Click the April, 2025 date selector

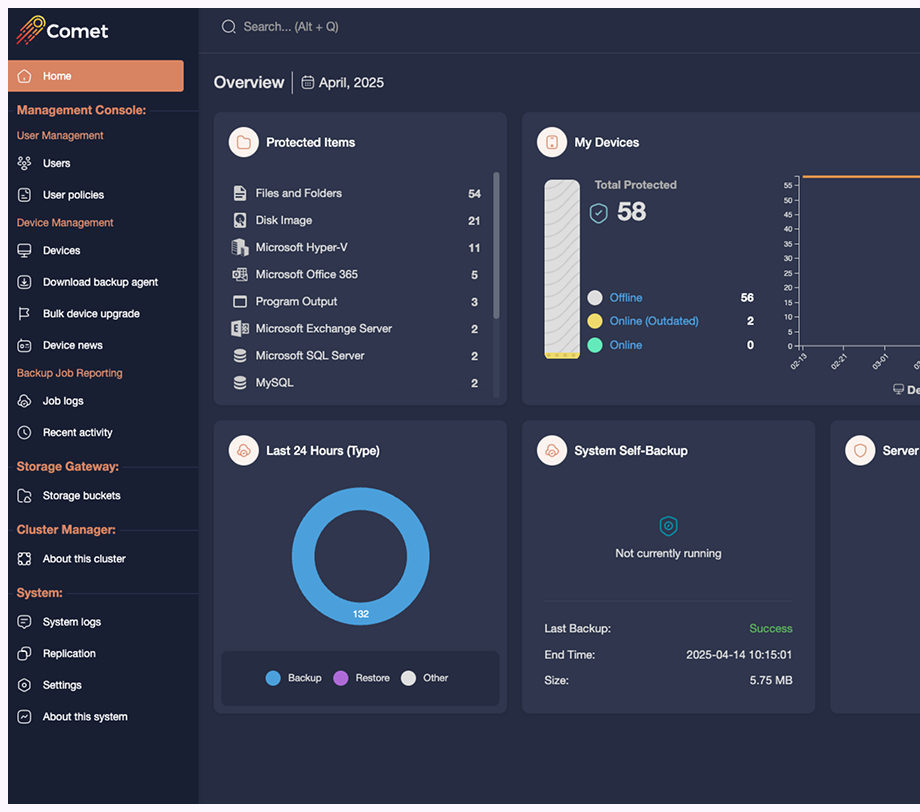pos(343,82)
